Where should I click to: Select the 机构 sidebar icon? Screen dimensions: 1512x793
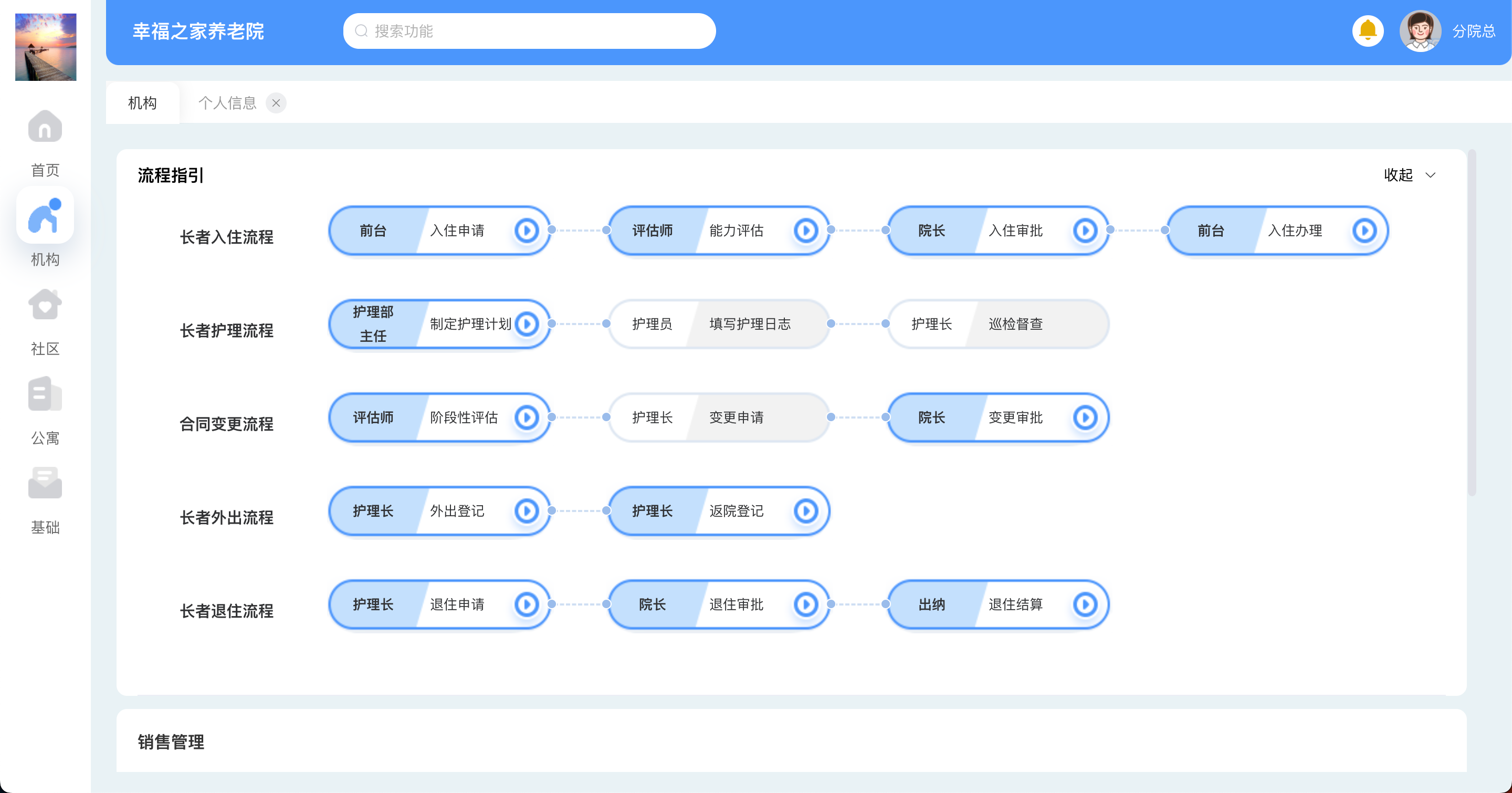click(45, 216)
